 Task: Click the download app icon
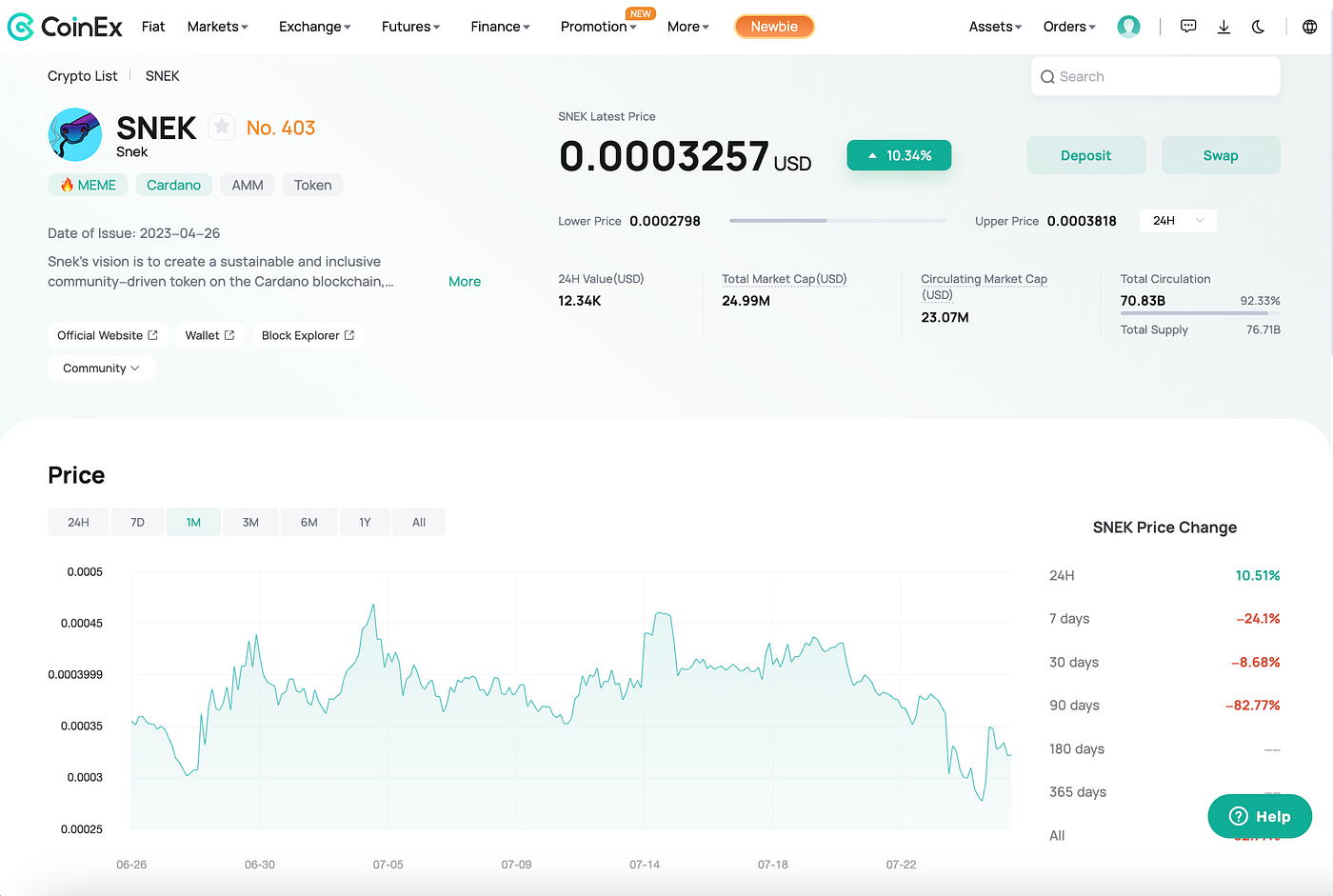click(1224, 27)
